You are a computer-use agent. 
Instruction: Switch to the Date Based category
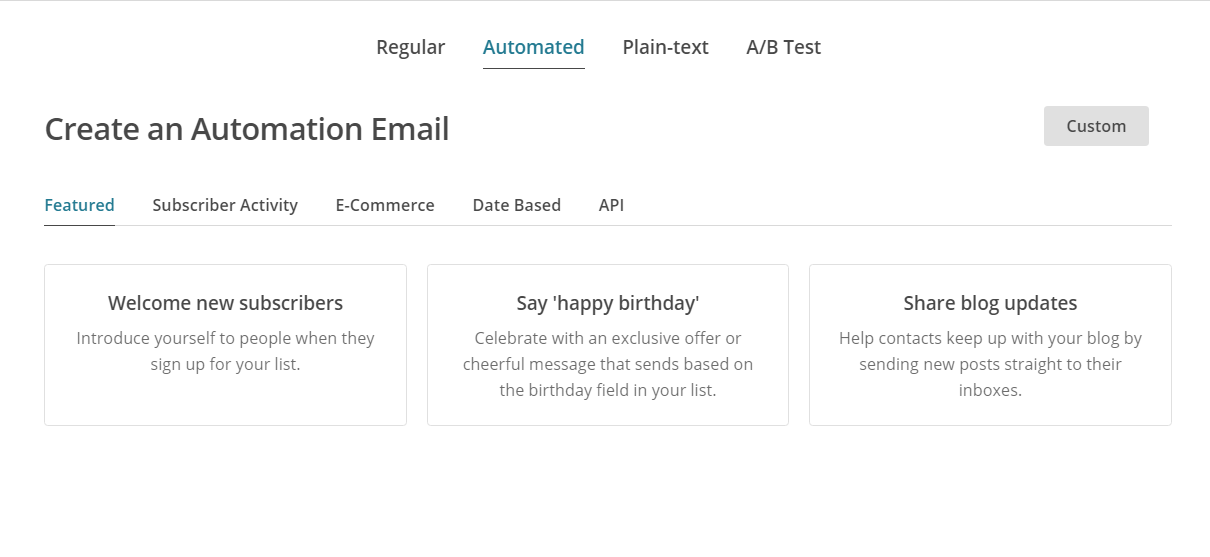coord(516,205)
